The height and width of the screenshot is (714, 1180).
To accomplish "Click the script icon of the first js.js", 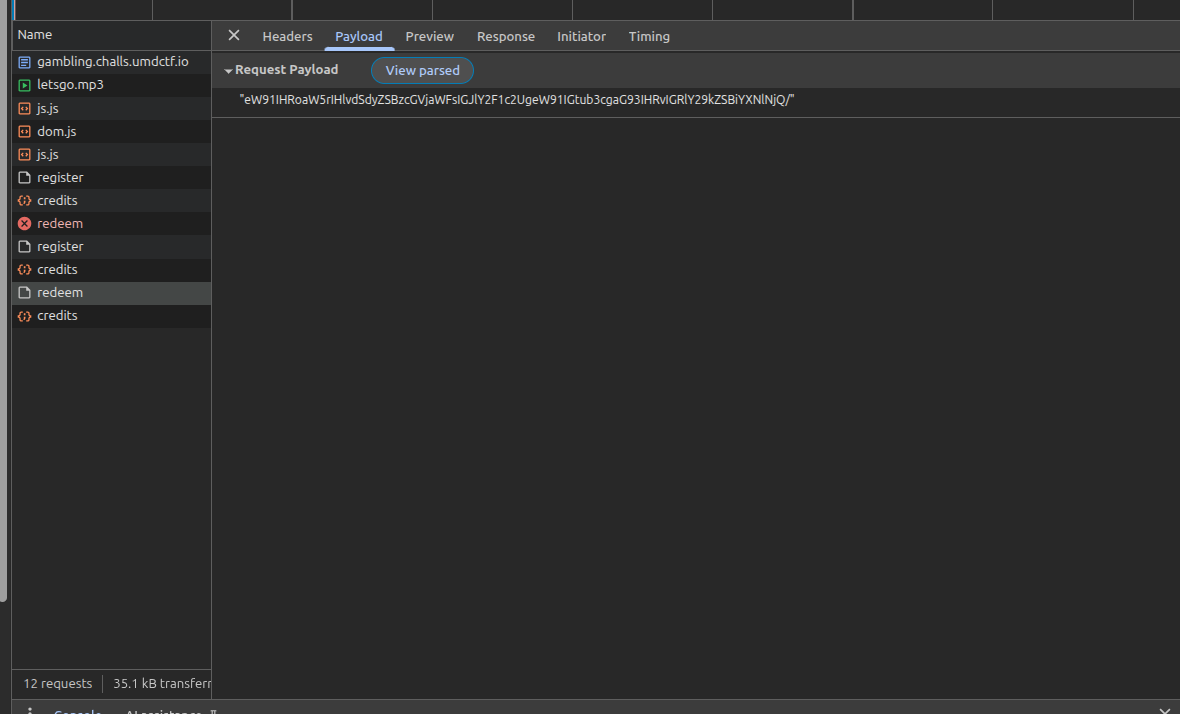I will point(25,108).
